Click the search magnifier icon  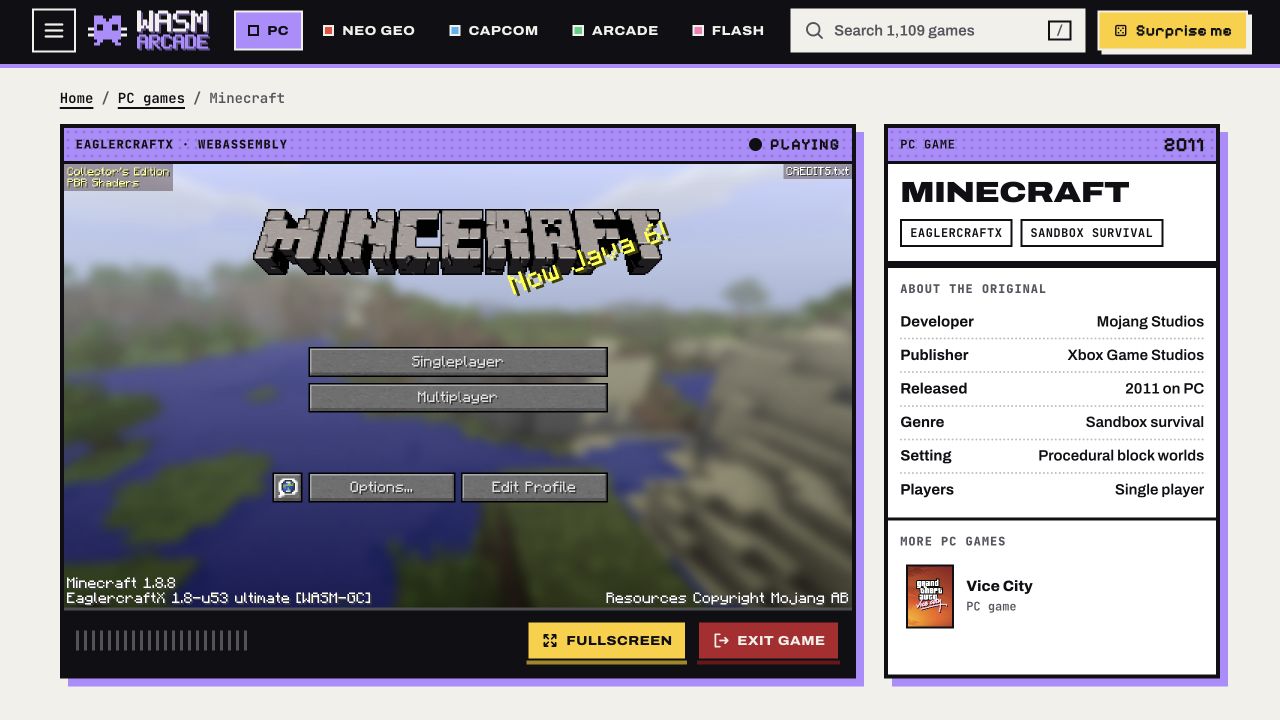point(815,31)
